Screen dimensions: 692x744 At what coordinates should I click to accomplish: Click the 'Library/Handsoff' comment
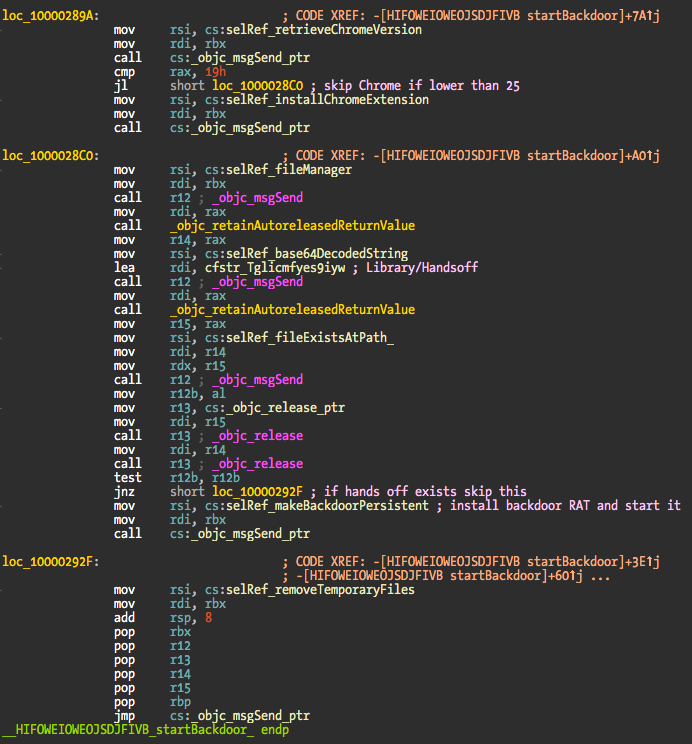[422, 268]
